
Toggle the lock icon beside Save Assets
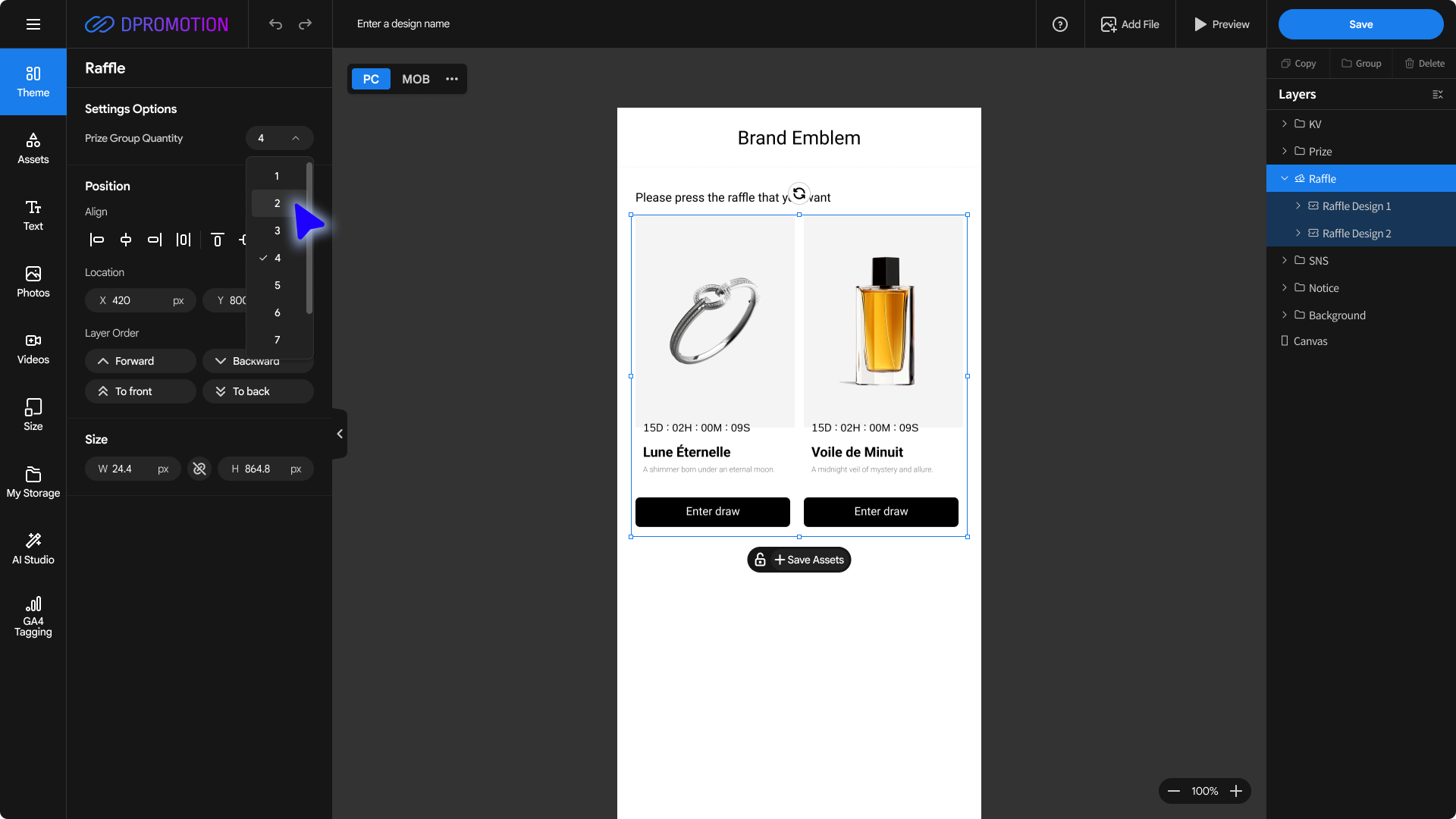[760, 560]
